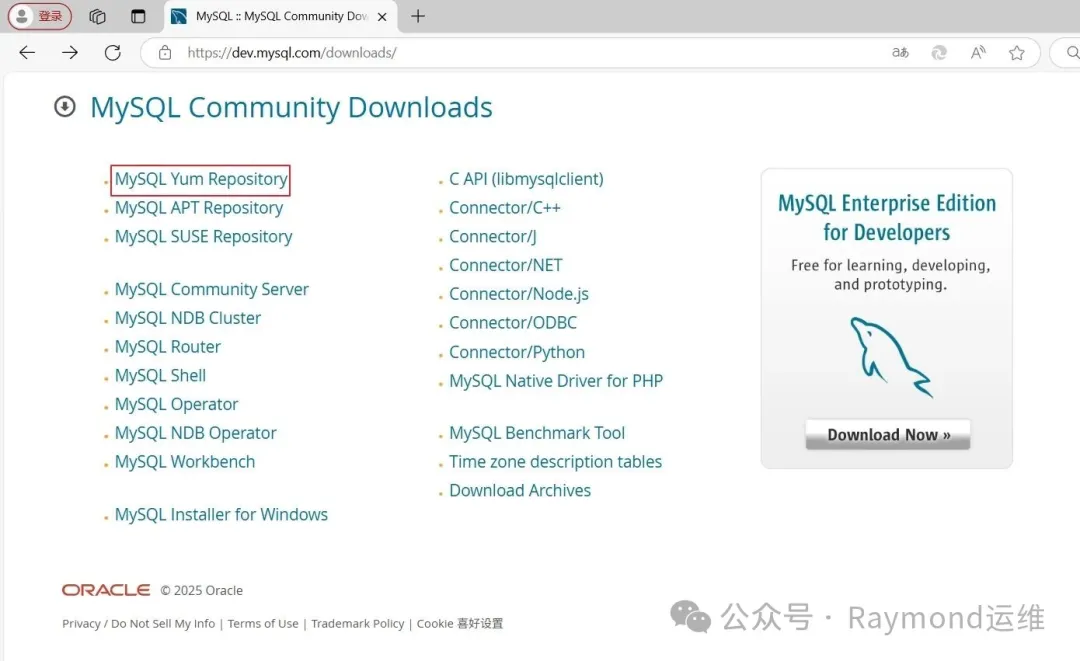Image resolution: width=1080 pixels, height=661 pixels.
Task: Click the MySQL dolphin logo image
Action: (x=890, y=357)
